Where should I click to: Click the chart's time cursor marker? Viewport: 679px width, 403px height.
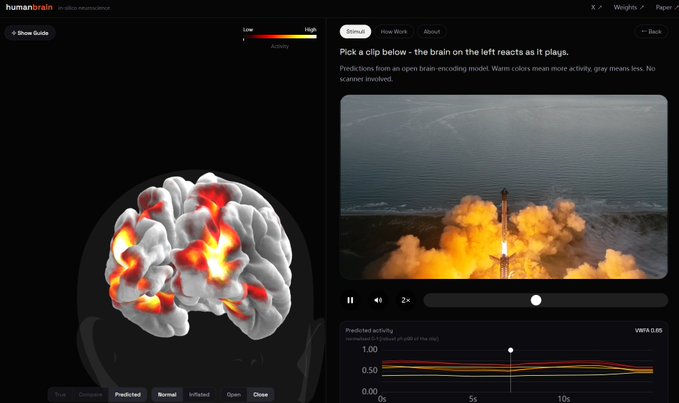511,350
